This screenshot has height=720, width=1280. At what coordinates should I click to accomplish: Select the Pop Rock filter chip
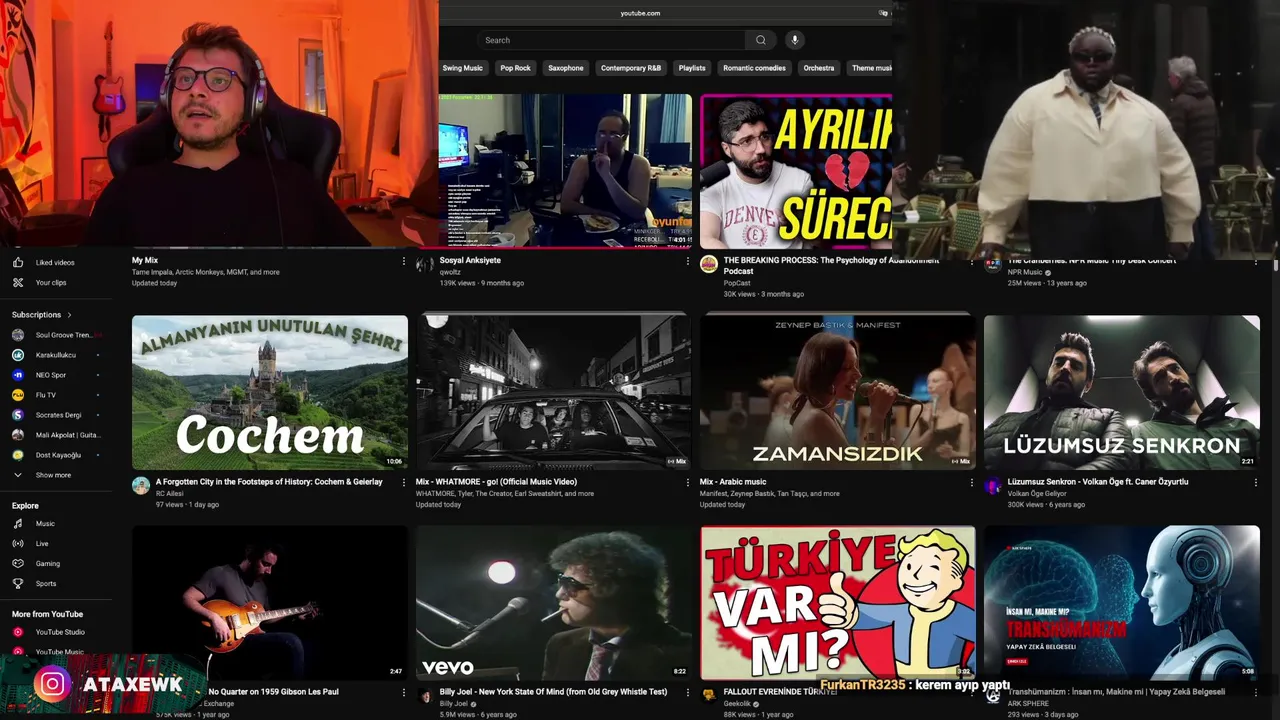tap(516, 68)
